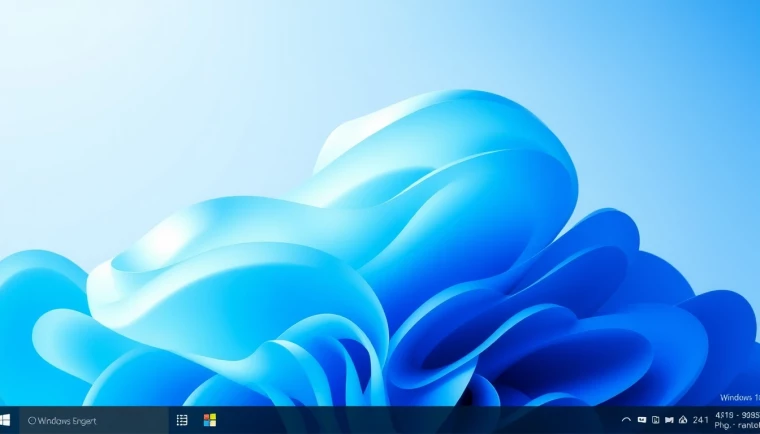Expand the hidden tray icons chevron

pyautogui.click(x=626, y=420)
